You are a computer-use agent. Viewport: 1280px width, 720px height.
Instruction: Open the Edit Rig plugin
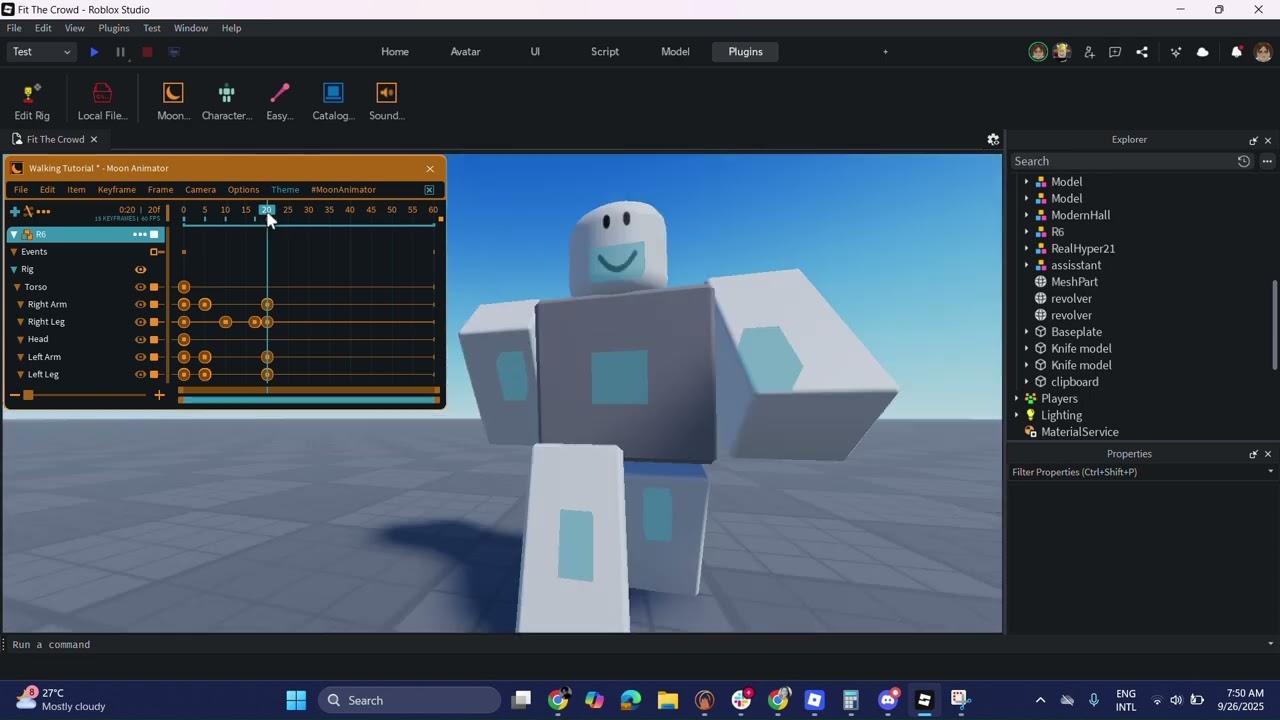pos(32,102)
